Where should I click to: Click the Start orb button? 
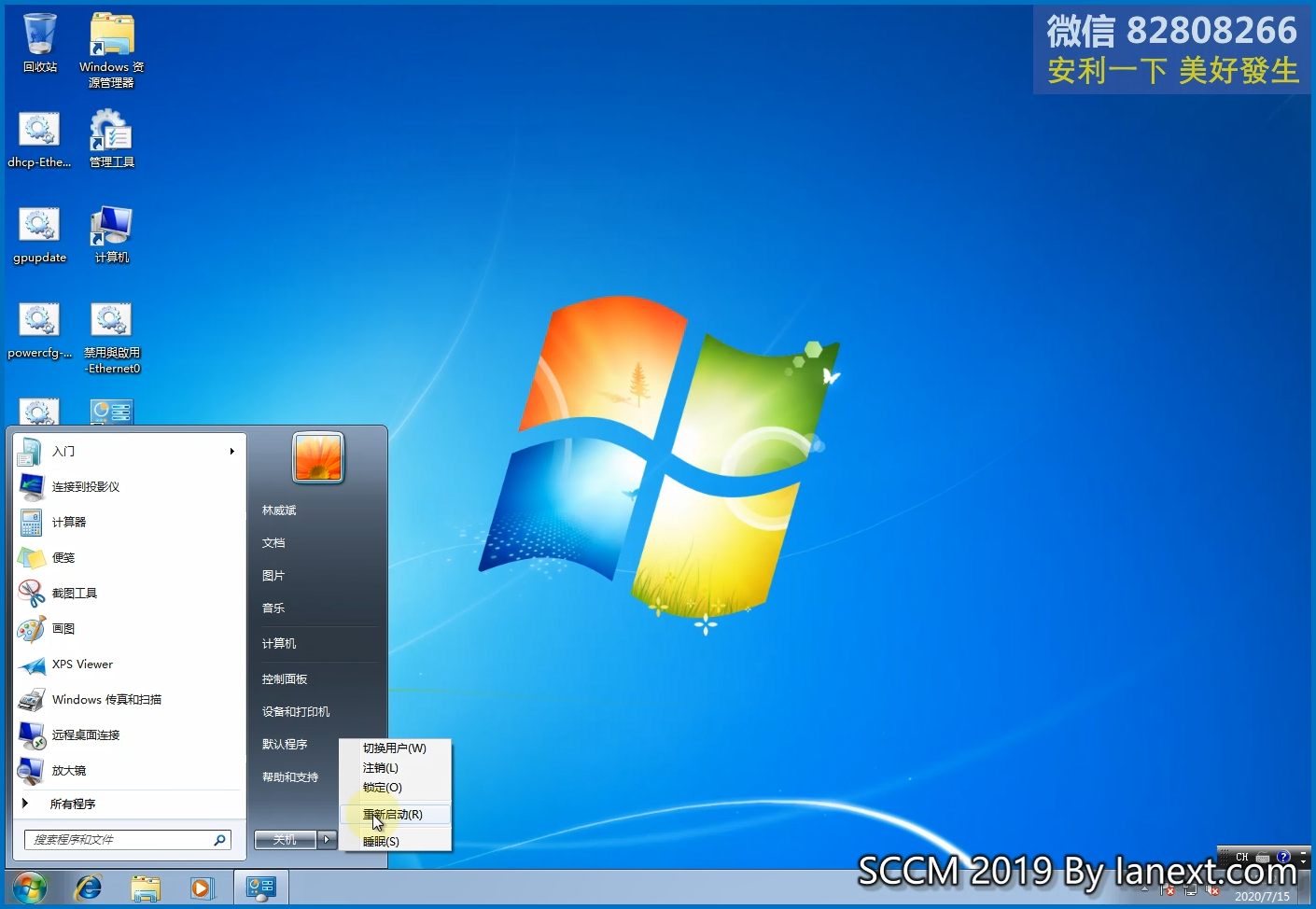30,888
